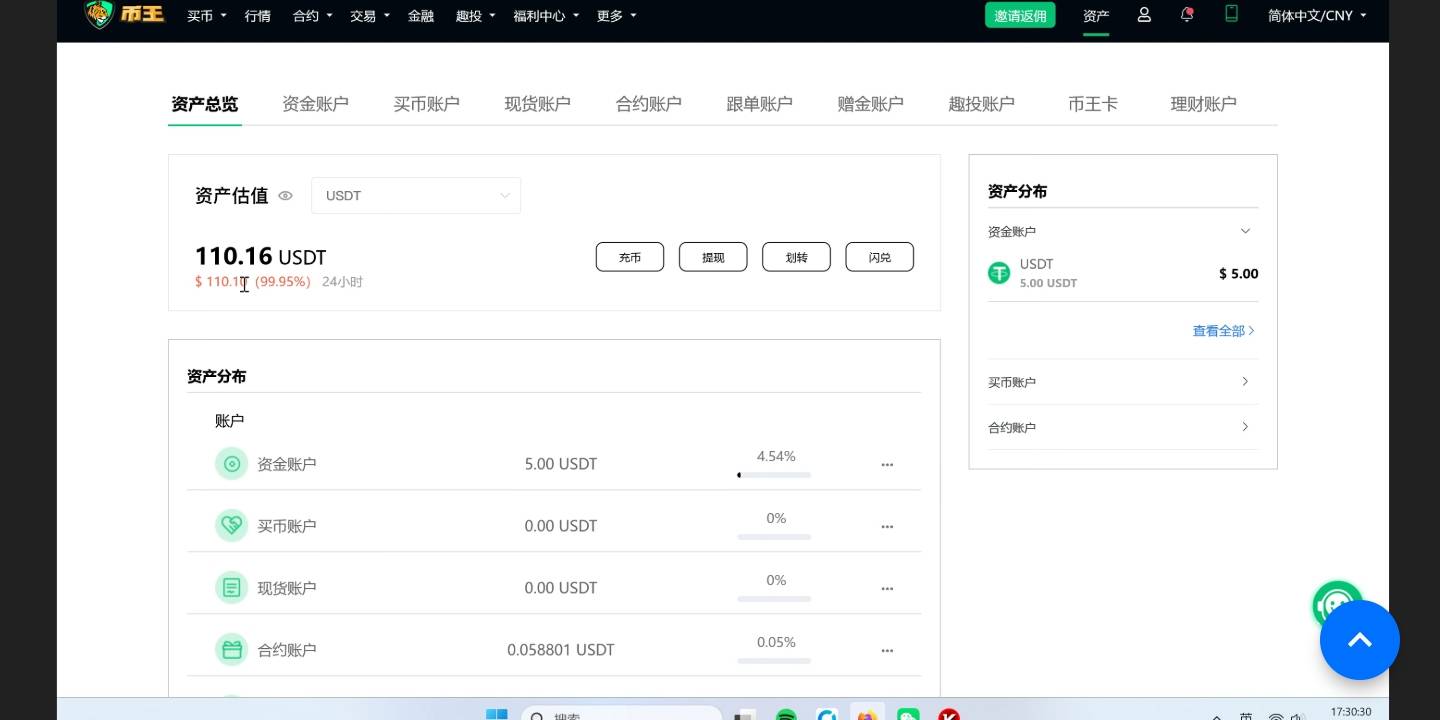Click the green 邀请返佣 button

point(1020,16)
